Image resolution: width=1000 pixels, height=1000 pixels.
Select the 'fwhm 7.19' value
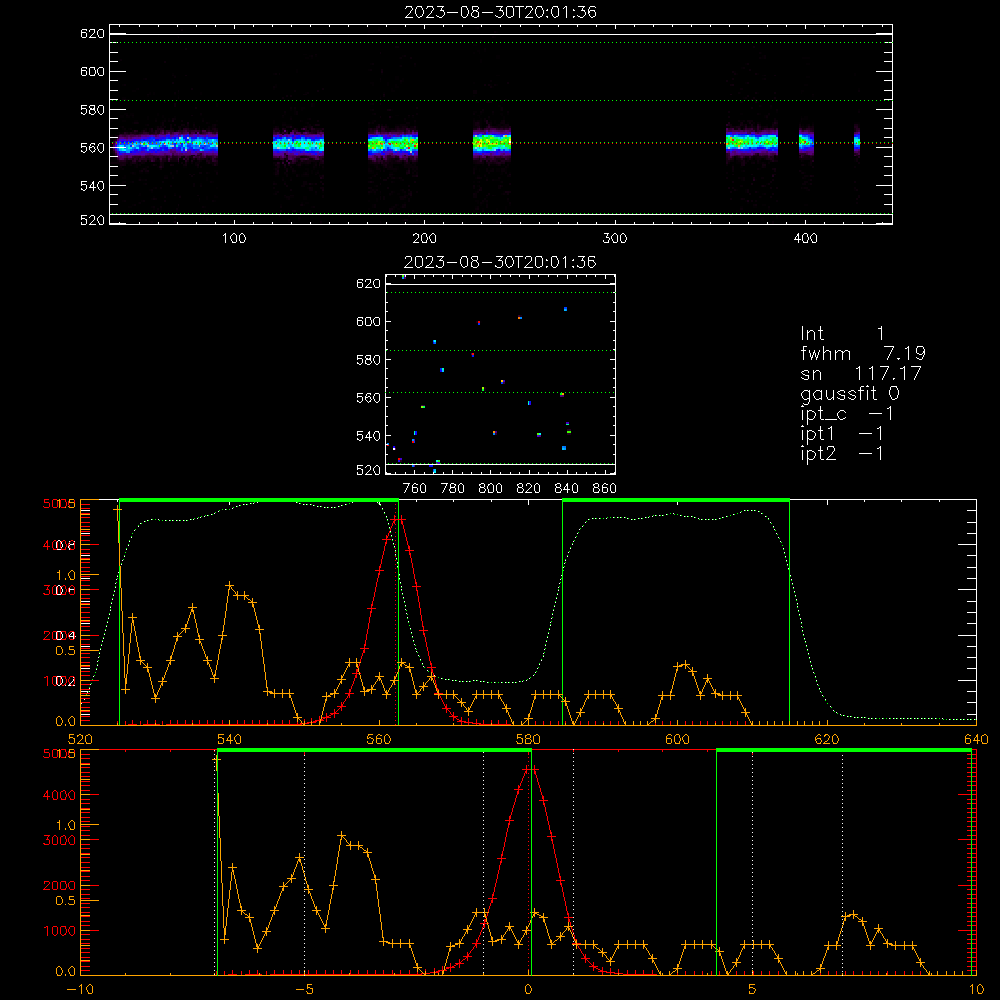(863, 353)
